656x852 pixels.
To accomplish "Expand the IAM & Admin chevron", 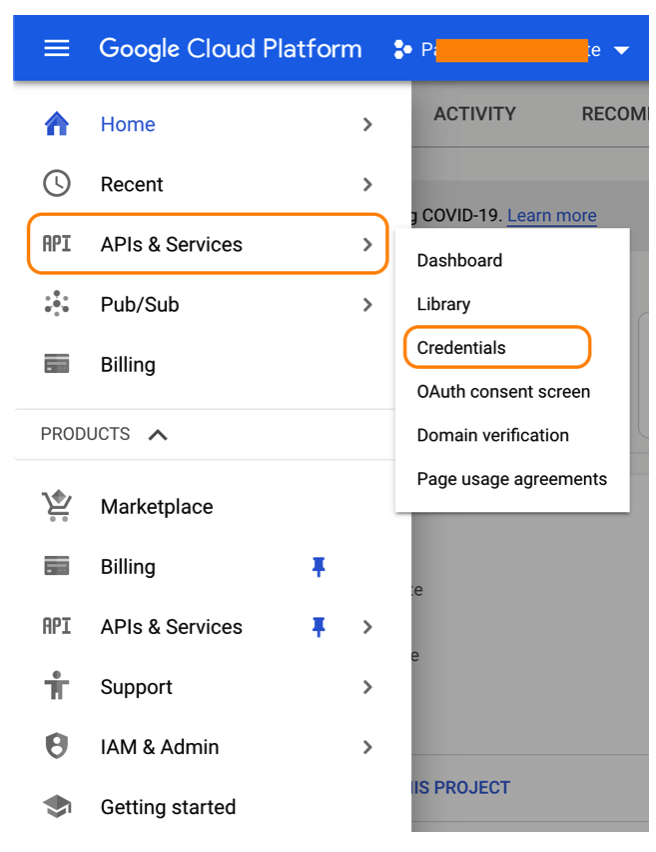I will 368,747.
